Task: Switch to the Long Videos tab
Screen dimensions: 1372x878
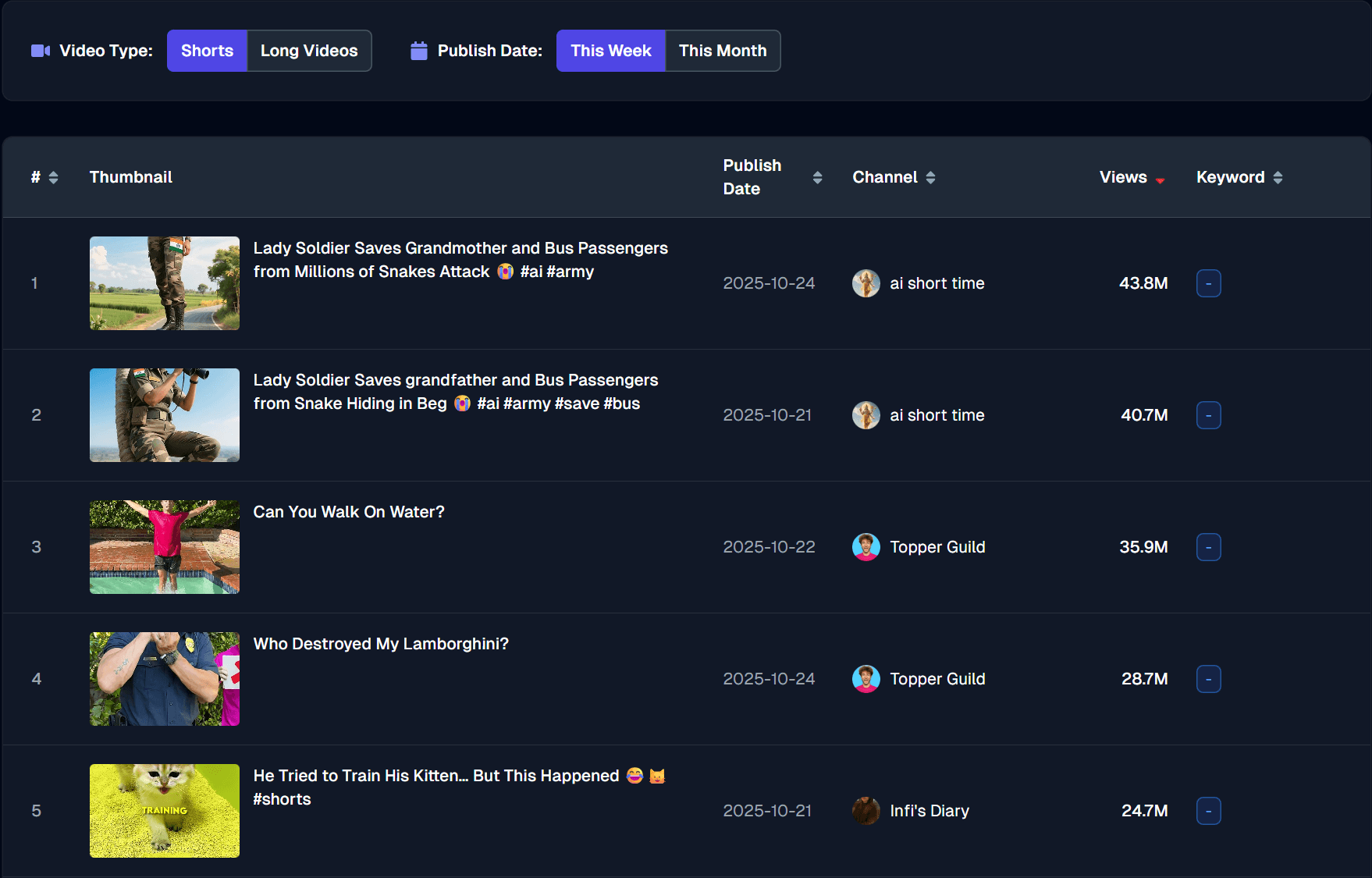Action: pyautogui.click(x=309, y=50)
